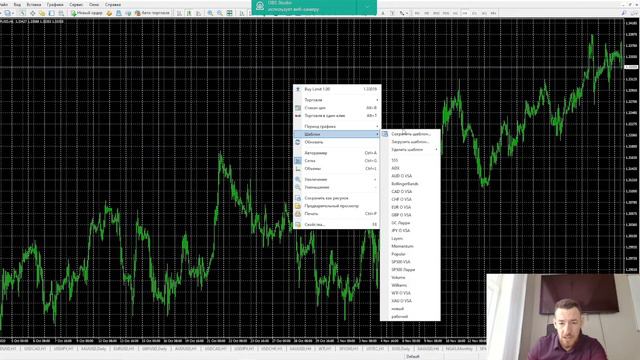Toggle Объемы in the context menu

337,169
